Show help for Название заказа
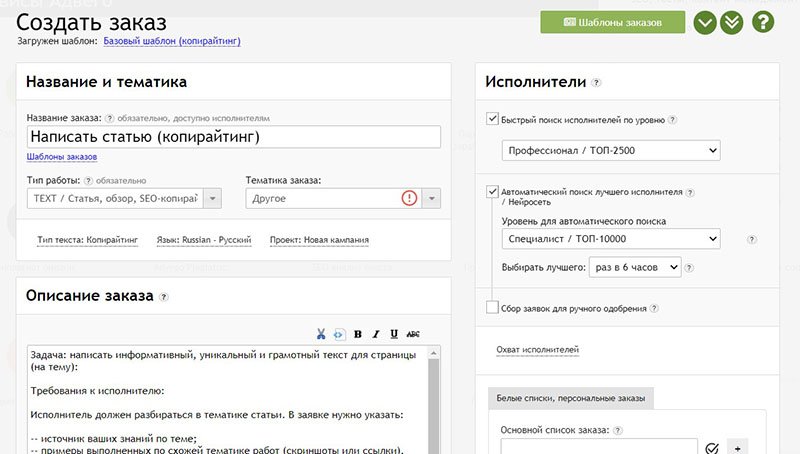800x454 pixels. (x=109, y=118)
